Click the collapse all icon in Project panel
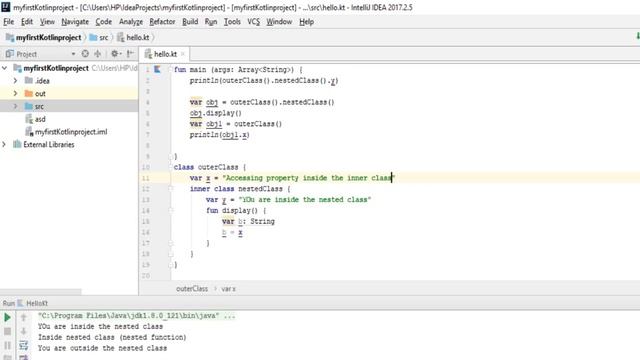 pyautogui.click(x=98, y=53)
